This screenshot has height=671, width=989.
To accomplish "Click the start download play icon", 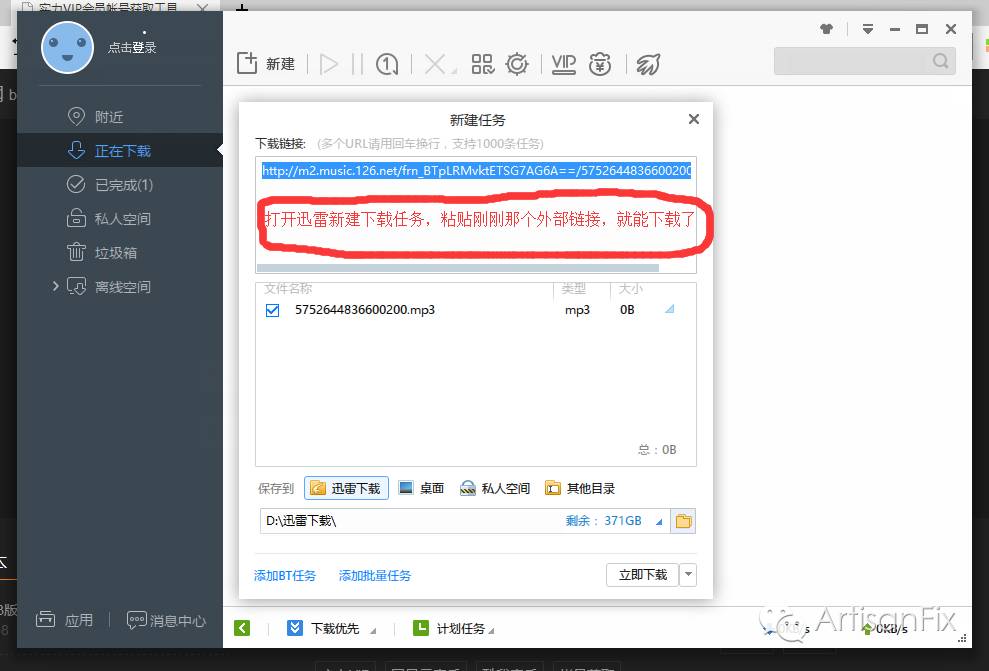I will 329,64.
